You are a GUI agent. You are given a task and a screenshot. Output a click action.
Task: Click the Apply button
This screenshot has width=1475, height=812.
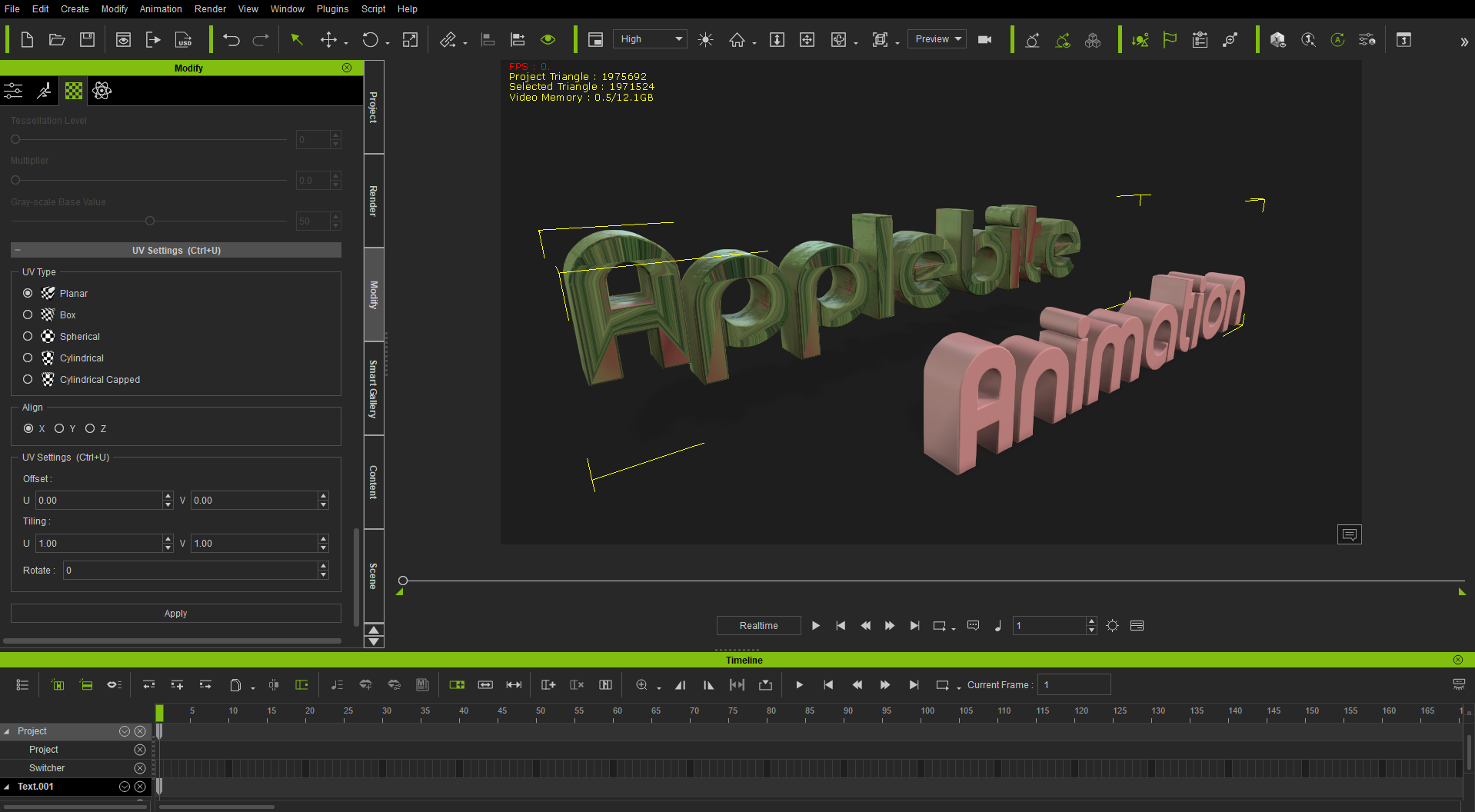coord(175,614)
